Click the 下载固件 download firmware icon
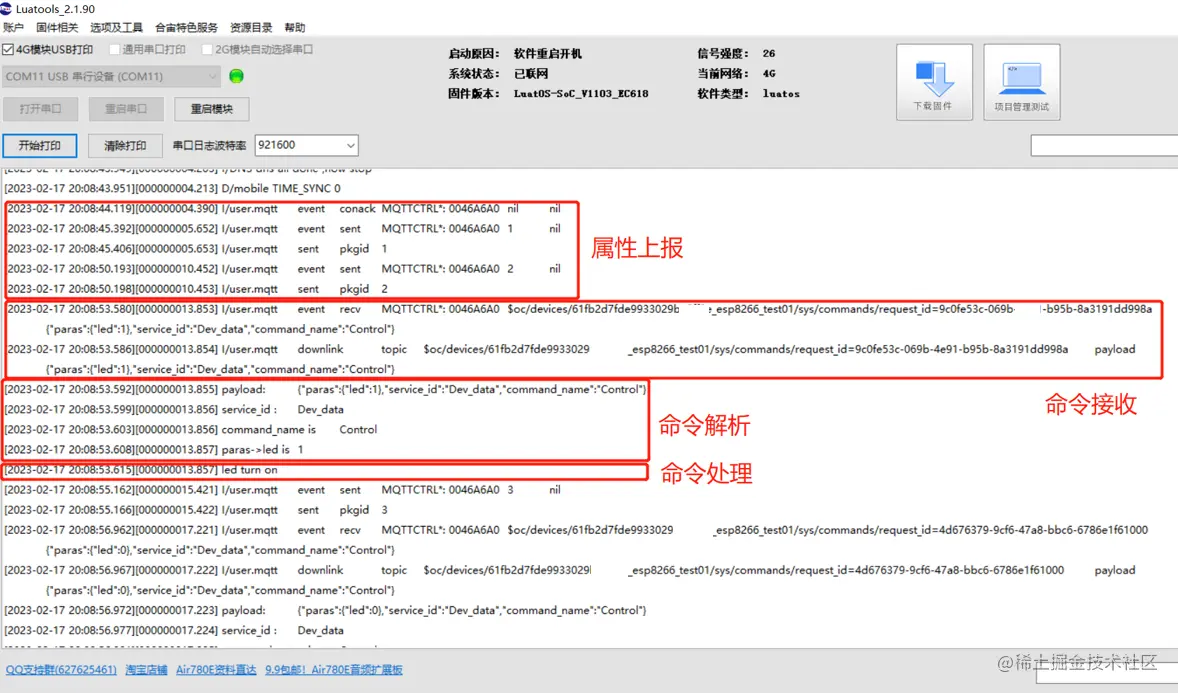1178x693 pixels. pos(934,81)
